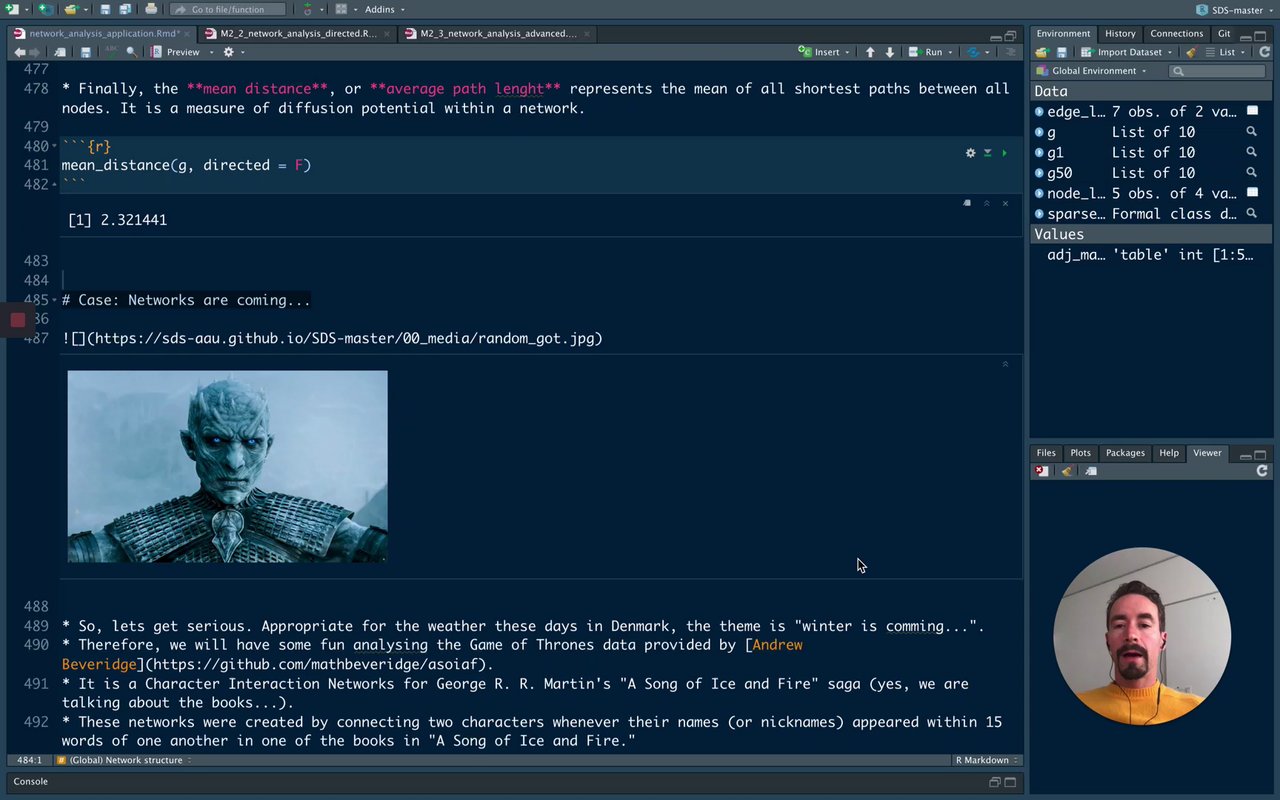The image size is (1280, 800).
Task: Click the workspace panes layout icon
Action: pos(341,9)
